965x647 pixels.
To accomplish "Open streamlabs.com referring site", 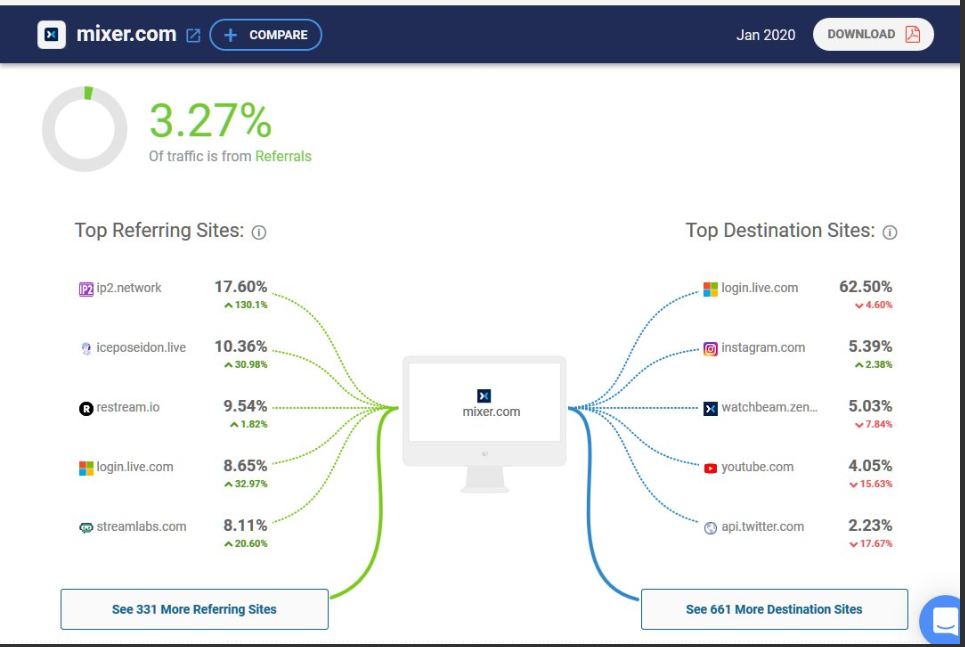I will [141, 527].
